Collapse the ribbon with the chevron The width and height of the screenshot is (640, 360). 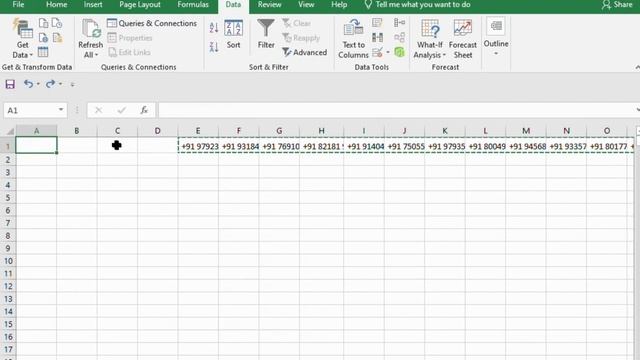637,67
